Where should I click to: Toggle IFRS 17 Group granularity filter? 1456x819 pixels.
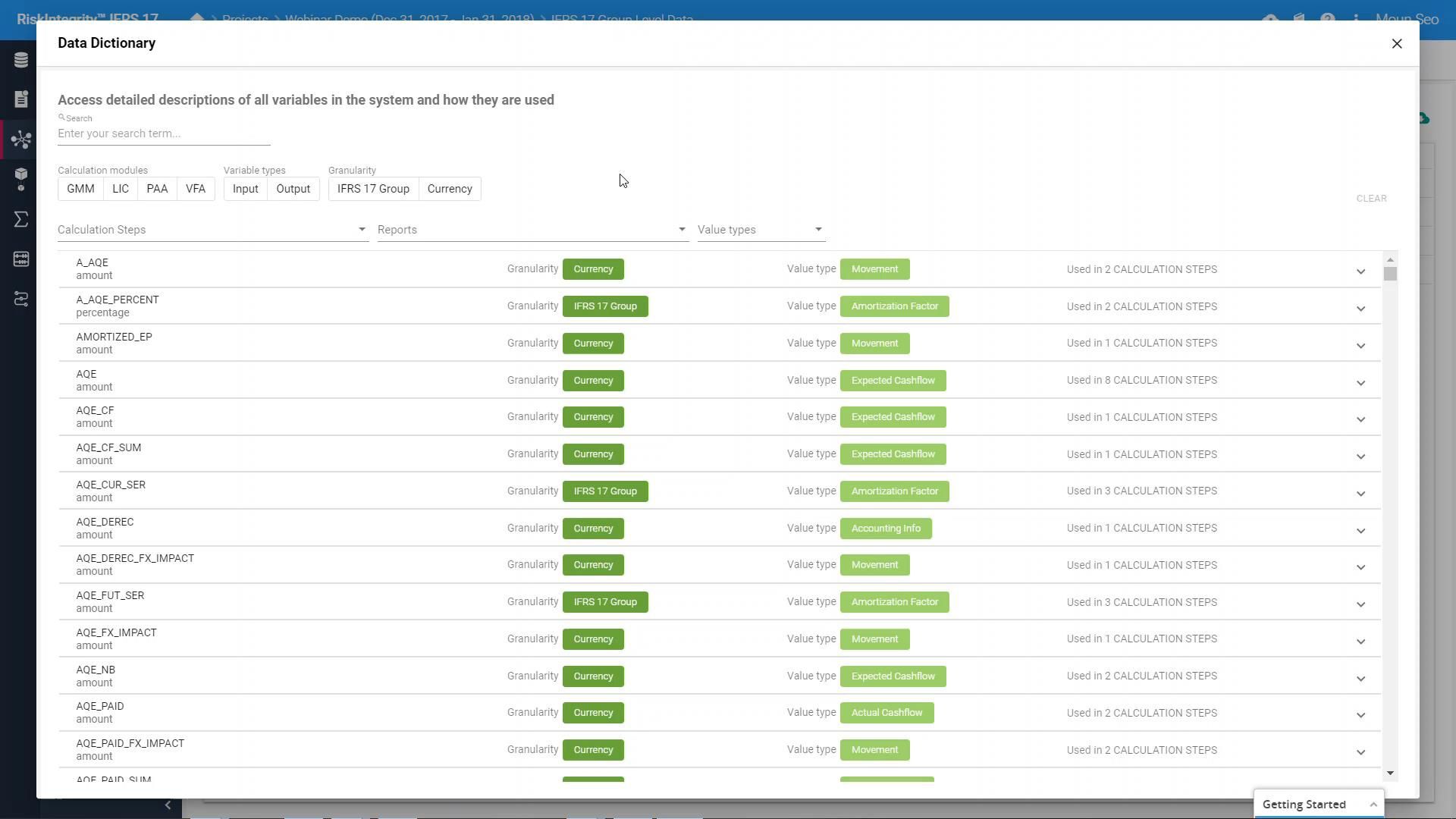[373, 189]
